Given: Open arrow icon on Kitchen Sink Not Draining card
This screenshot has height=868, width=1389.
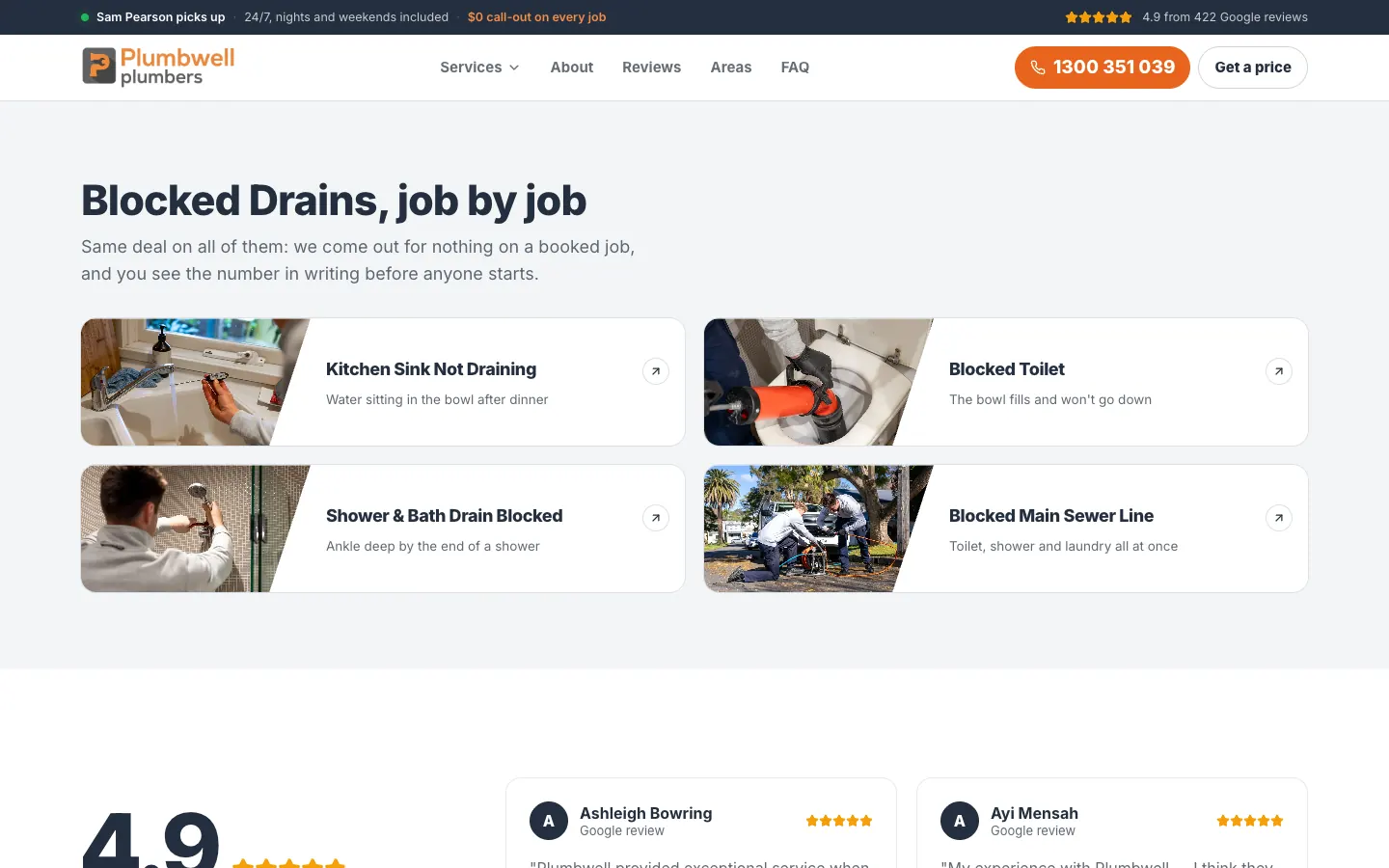Looking at the screenshot, I should [656, 371].
